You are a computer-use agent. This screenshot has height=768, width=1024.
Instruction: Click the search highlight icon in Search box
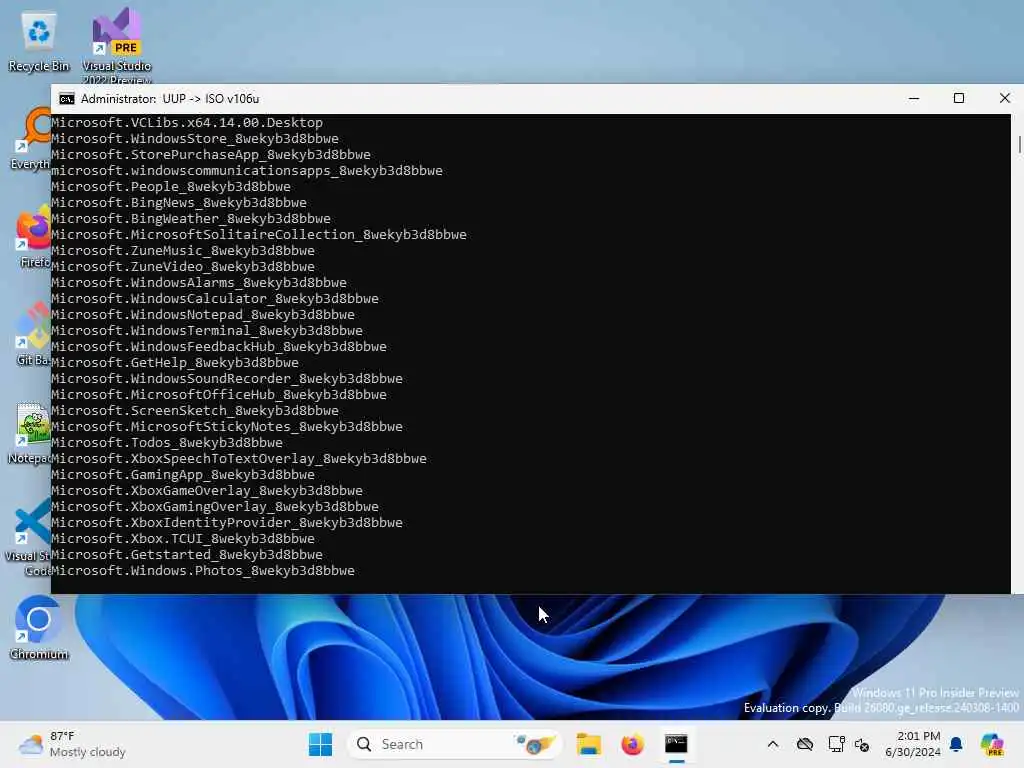[536, 744]
